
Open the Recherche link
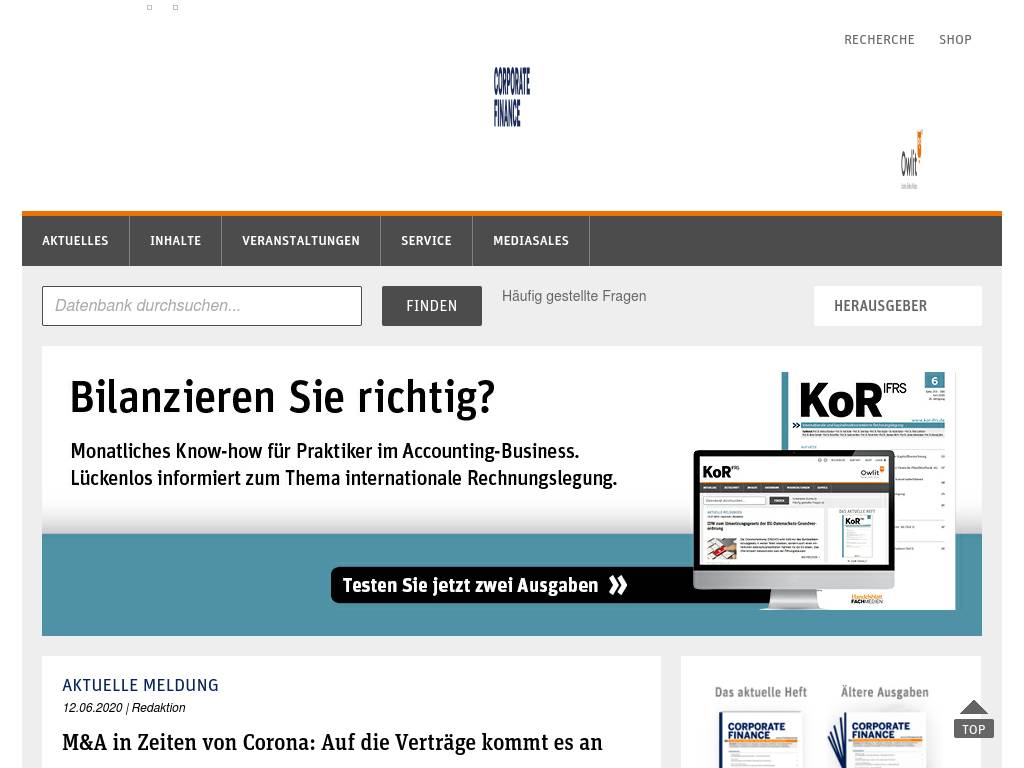(x=879, y=40)
